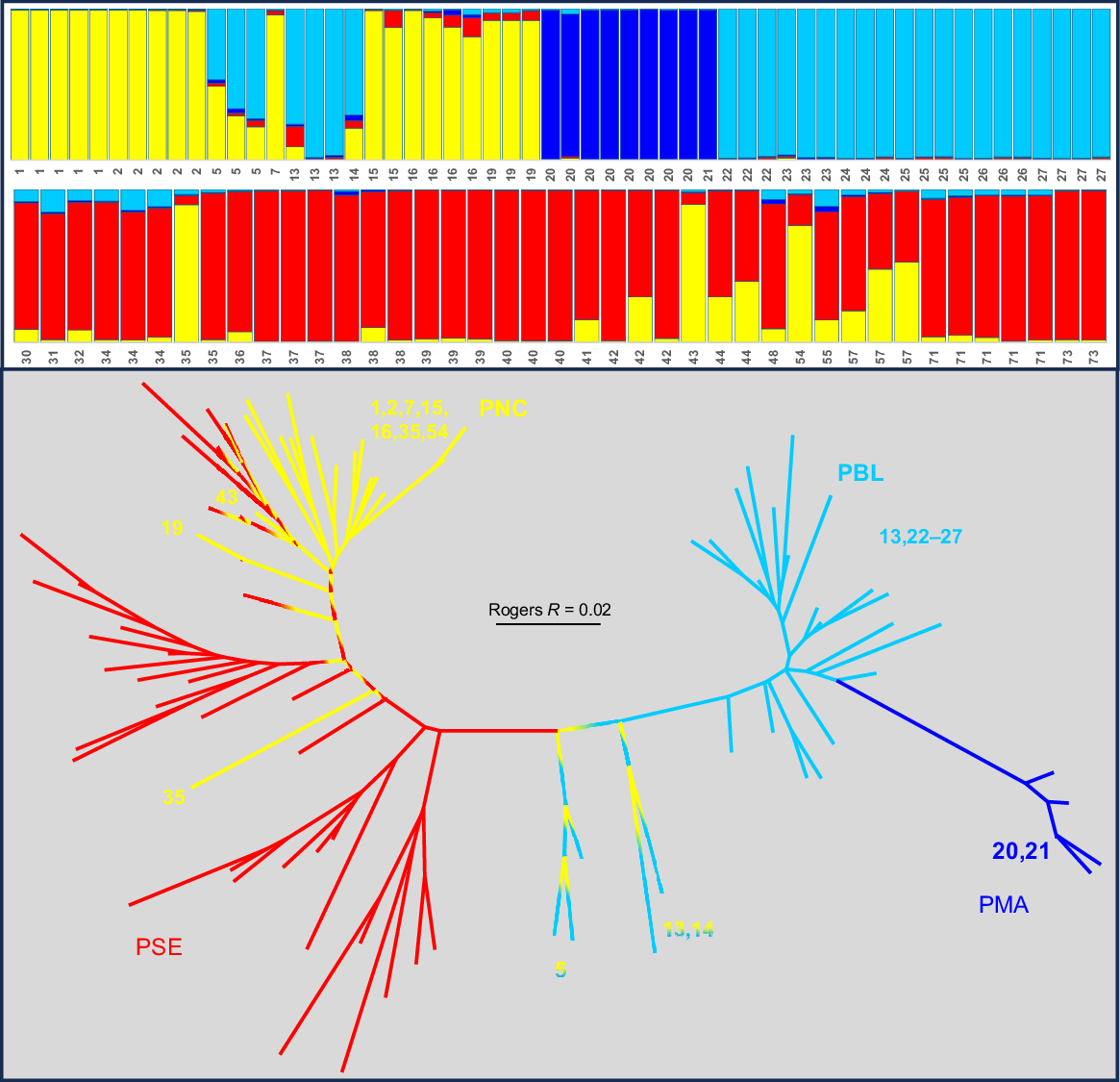Viewport: 1120px width, 1082px height.
Task: Click the population 54 bar in the bottom row
Action: pos(800,269)
